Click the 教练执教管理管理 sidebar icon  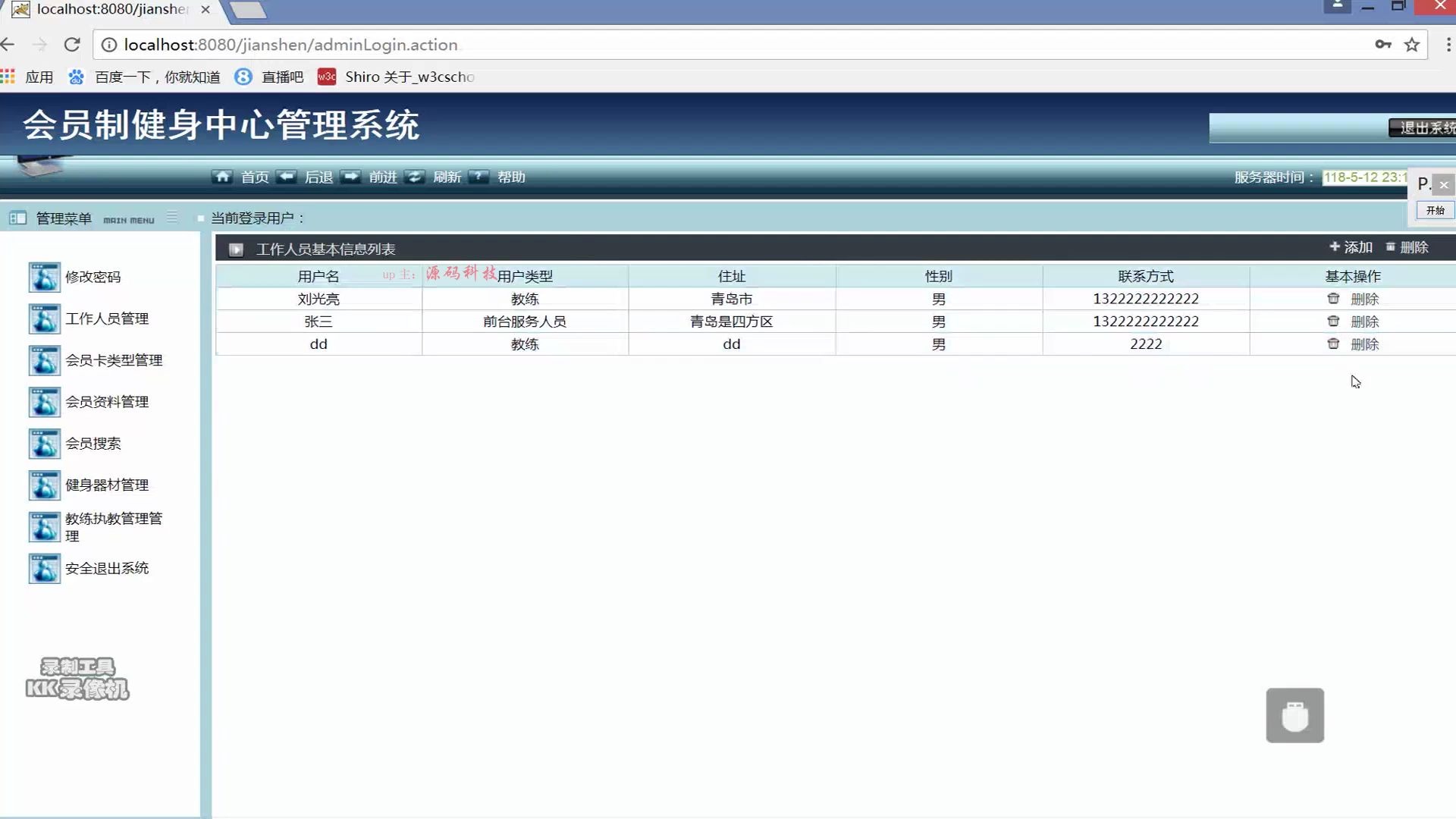tap(44, 528)
